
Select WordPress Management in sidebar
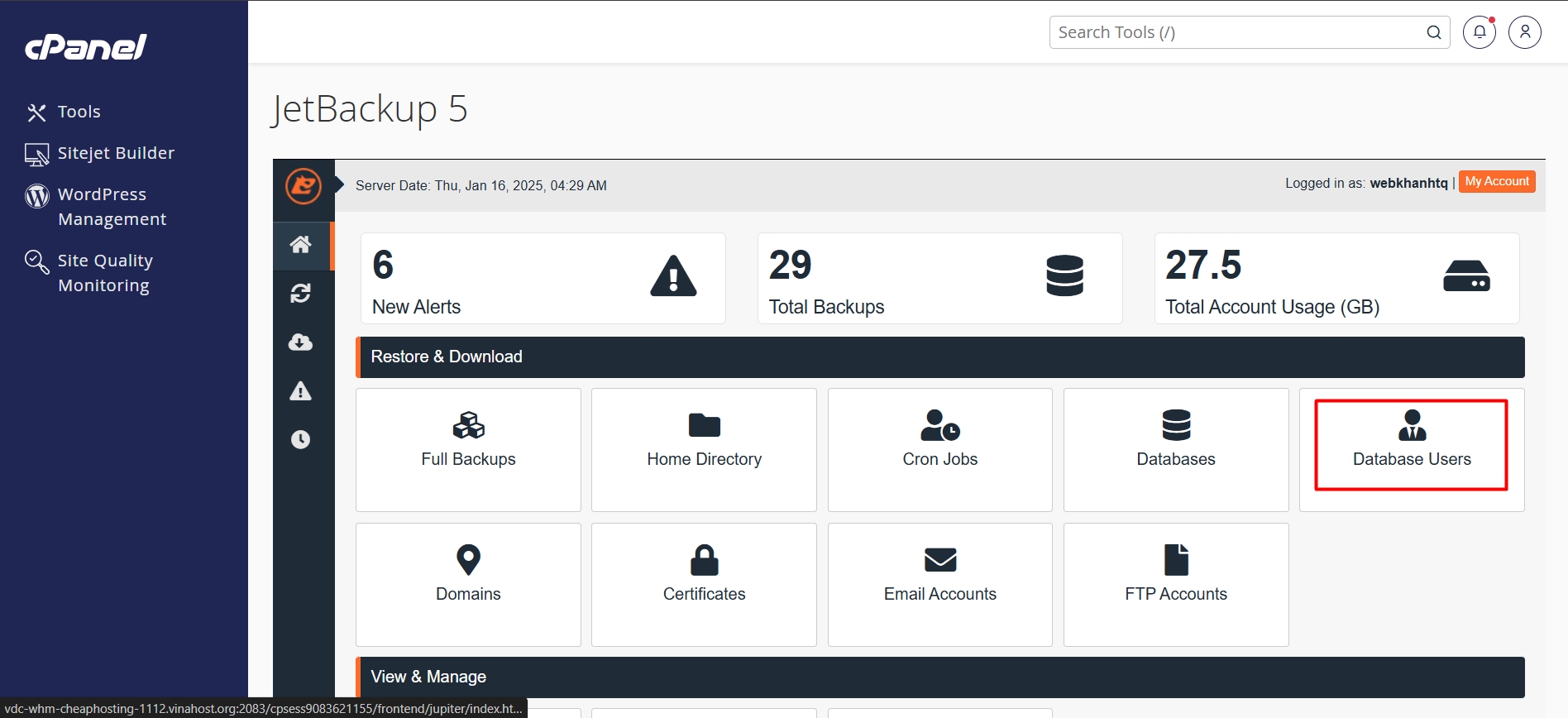click(112, 207)
